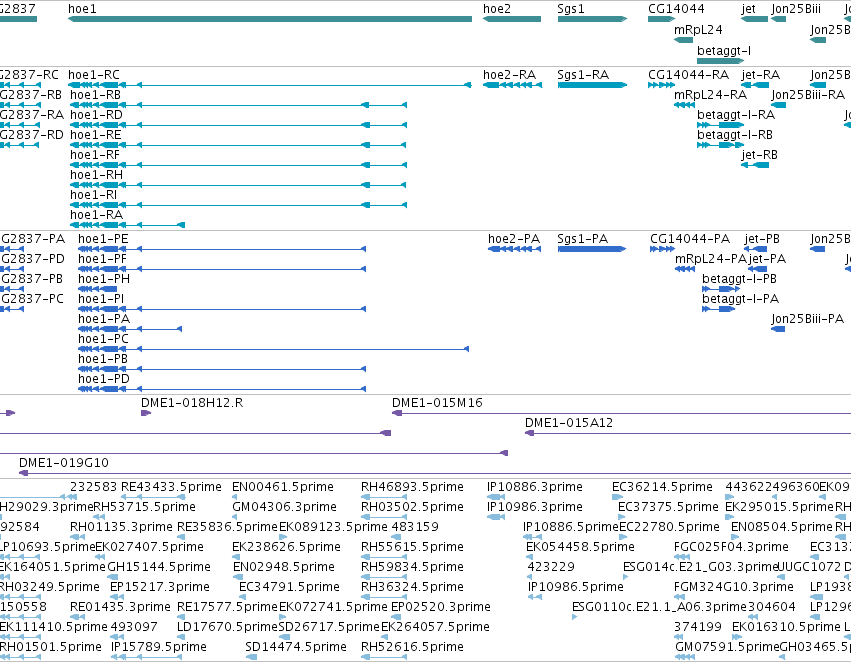
Task: Select the jet-PB protein label
Action: (763, 239)
